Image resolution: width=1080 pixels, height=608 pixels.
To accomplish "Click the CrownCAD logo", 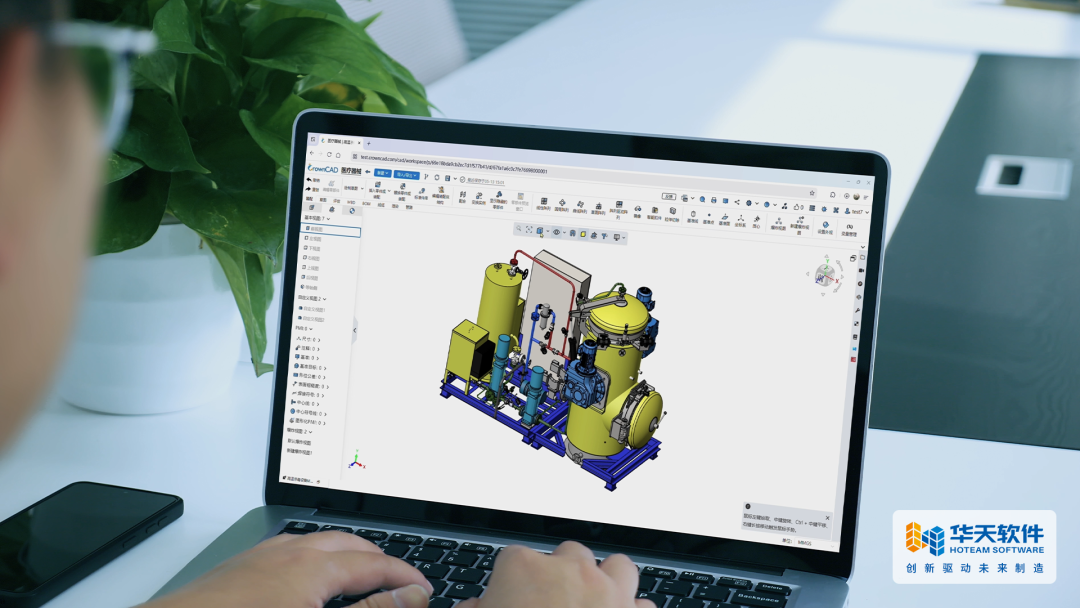I will (323, 169).
